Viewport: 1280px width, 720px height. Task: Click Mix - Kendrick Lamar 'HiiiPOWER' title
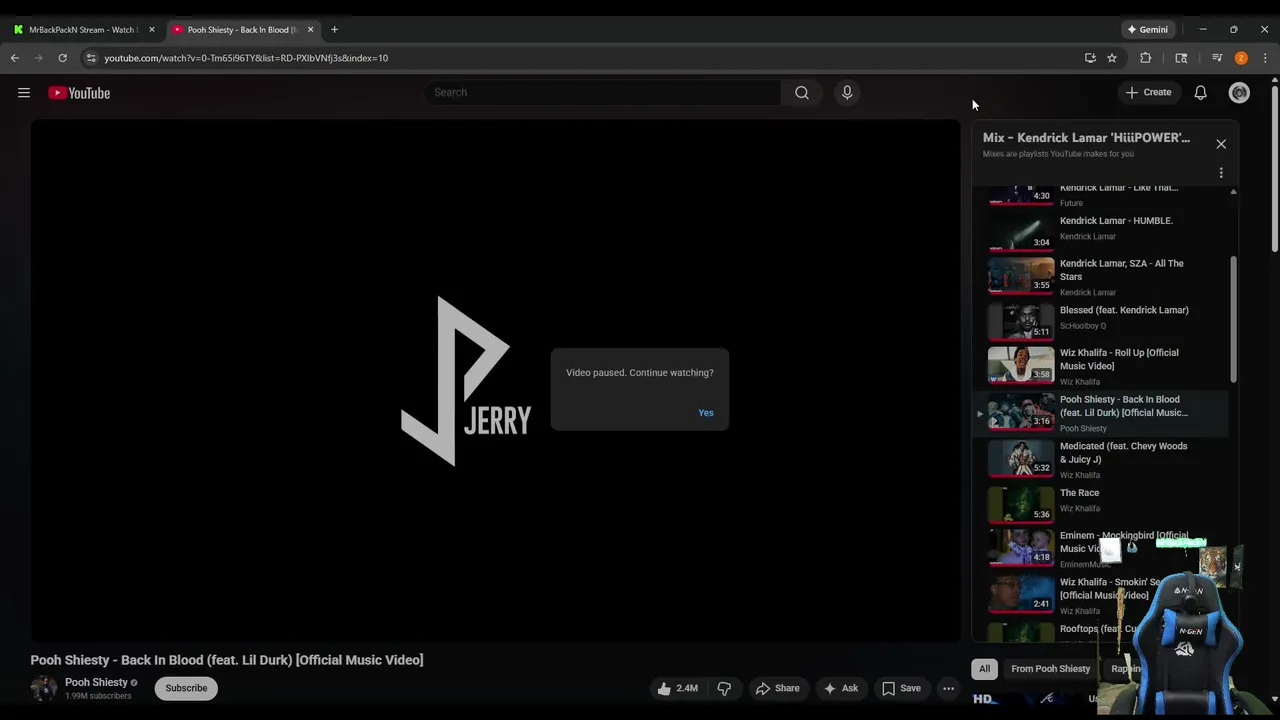[1086, 138]
